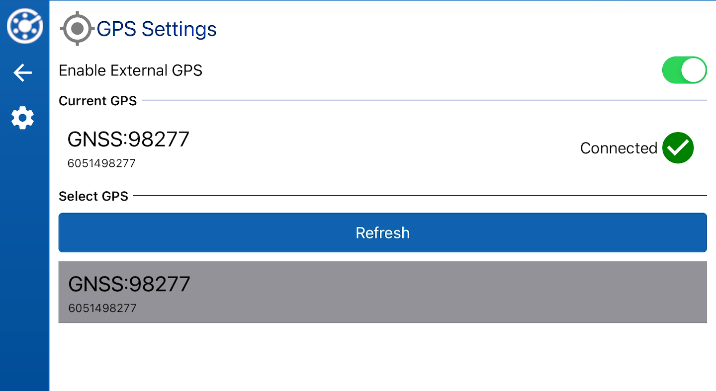Viewport: 716px width, 391px height.
Task: Tap the Refresh button
Action: tap(383, 232)
